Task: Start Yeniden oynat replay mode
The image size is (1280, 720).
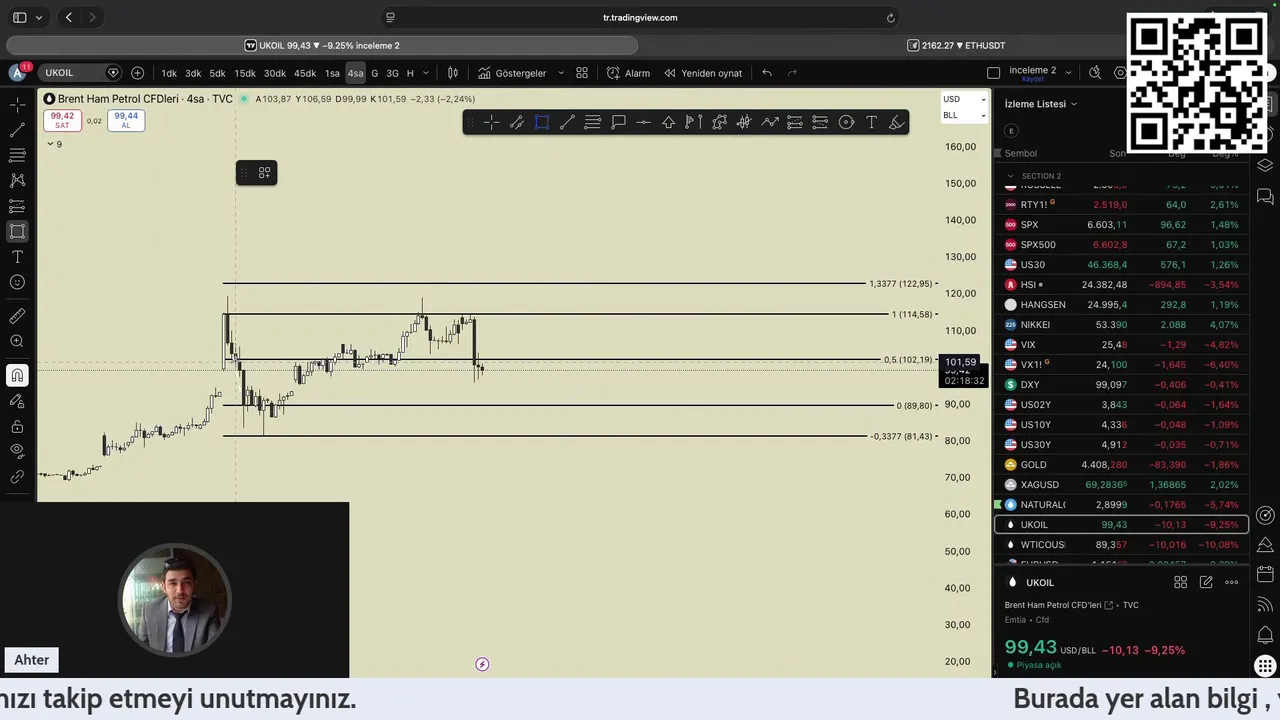Action: (x=703, y=73)
